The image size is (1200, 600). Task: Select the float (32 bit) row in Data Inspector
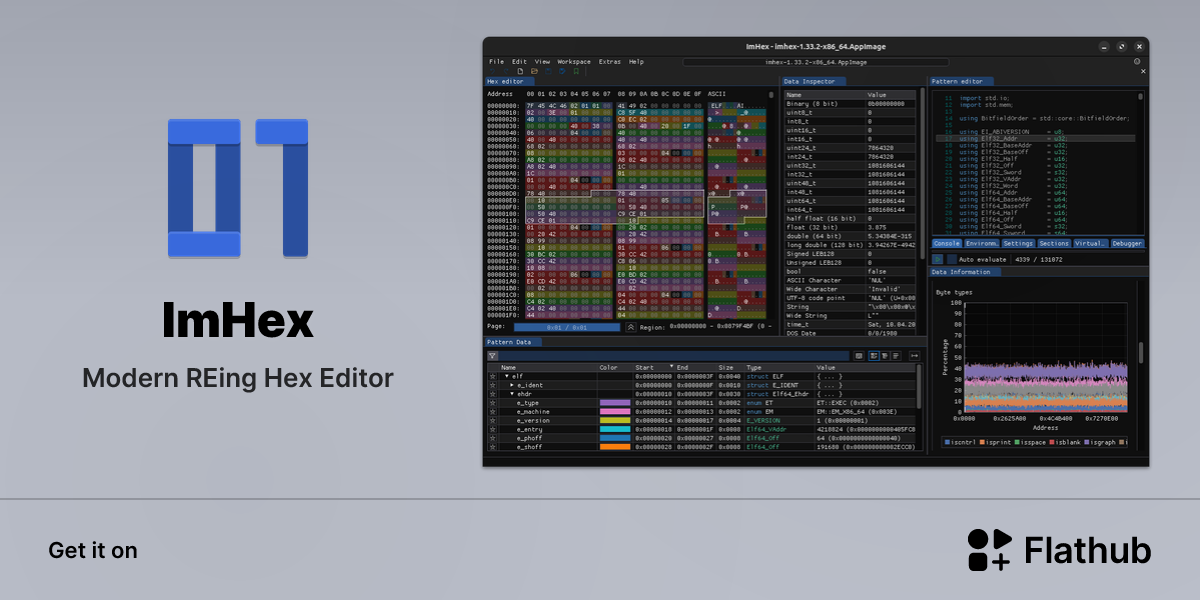coord(849,226)
